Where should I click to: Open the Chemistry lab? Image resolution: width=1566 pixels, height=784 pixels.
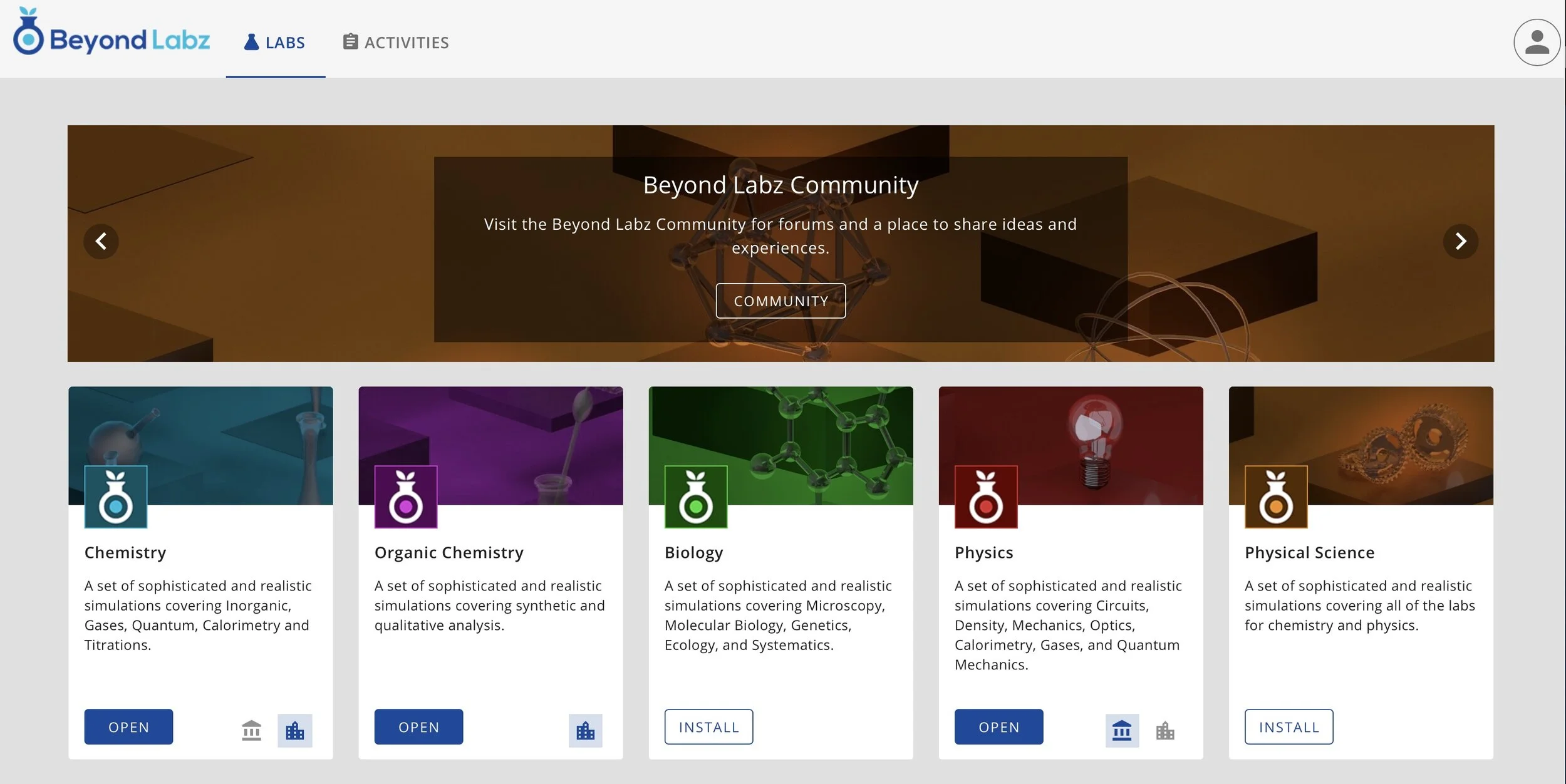128,726
